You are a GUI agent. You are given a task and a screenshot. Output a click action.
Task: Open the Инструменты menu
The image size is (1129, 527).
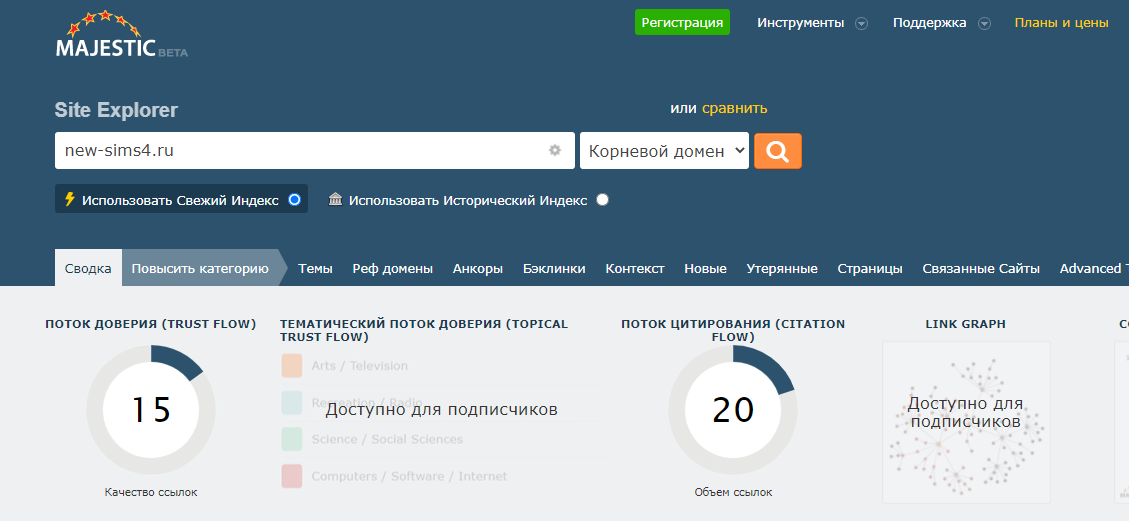pos(801,23)
